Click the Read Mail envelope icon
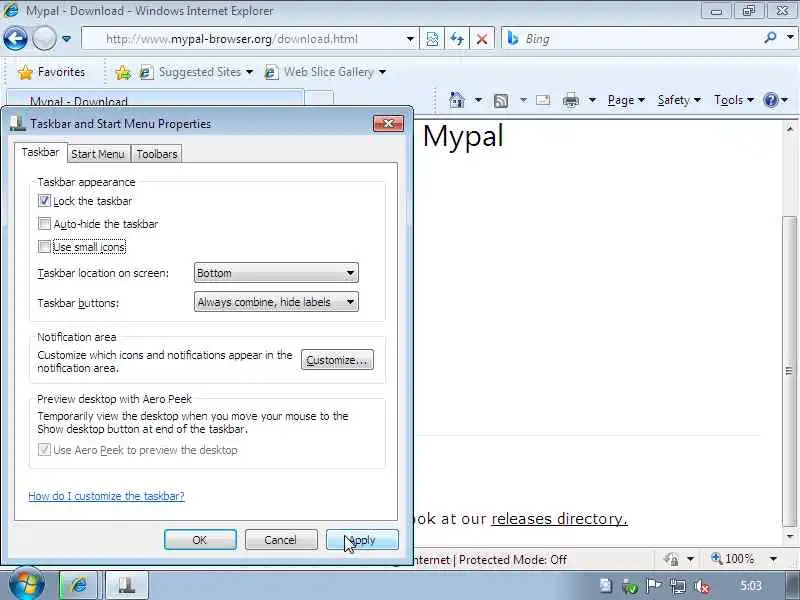This screenshot has height=600, width=800. click(543, 100)
